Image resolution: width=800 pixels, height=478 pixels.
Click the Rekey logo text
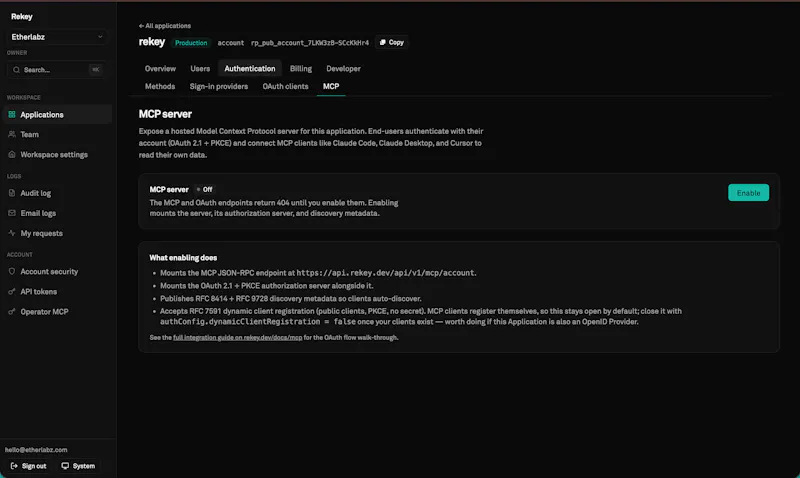[x=22, y=16]
